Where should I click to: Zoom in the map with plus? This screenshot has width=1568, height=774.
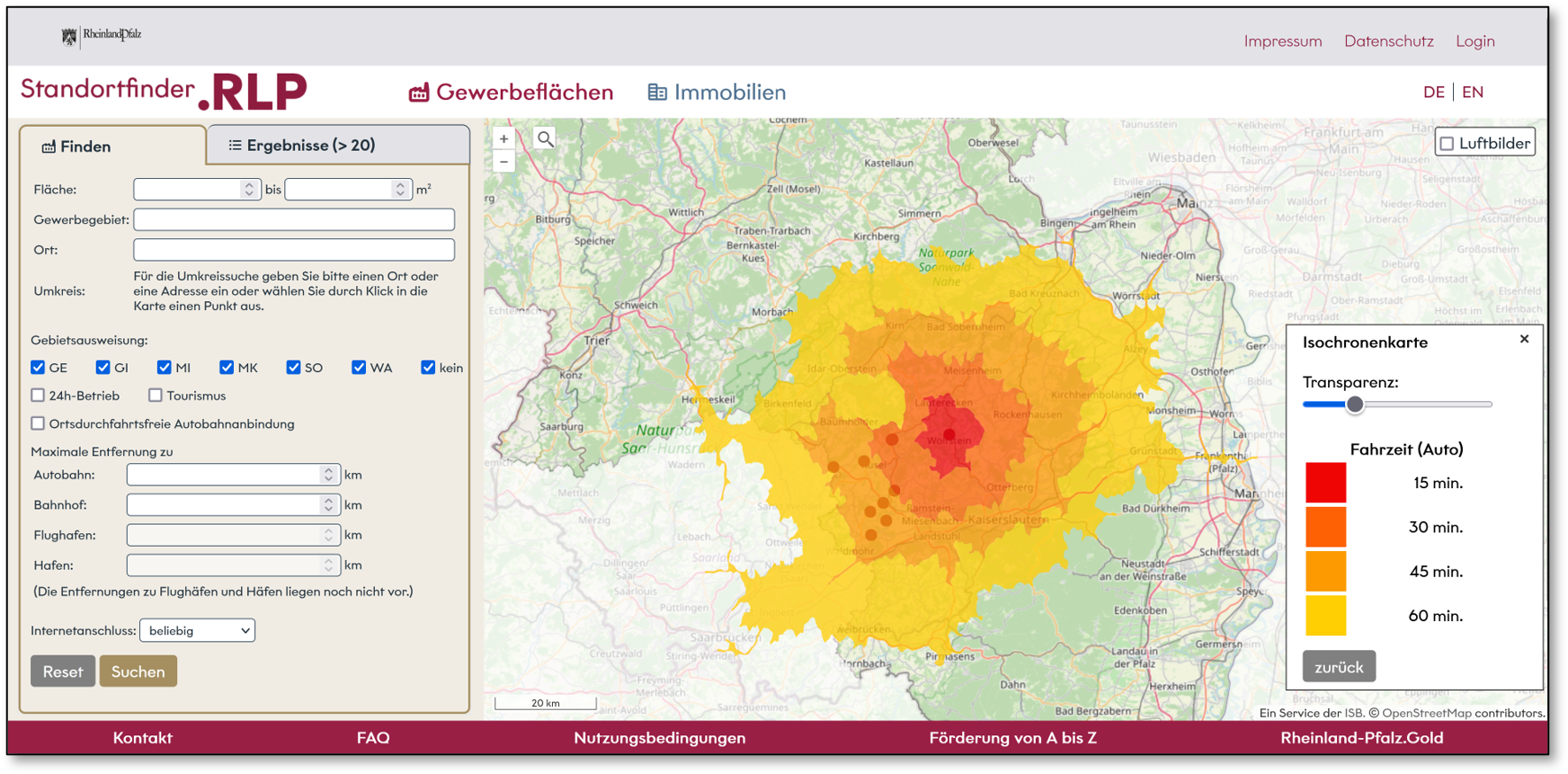tap(503, 138)
